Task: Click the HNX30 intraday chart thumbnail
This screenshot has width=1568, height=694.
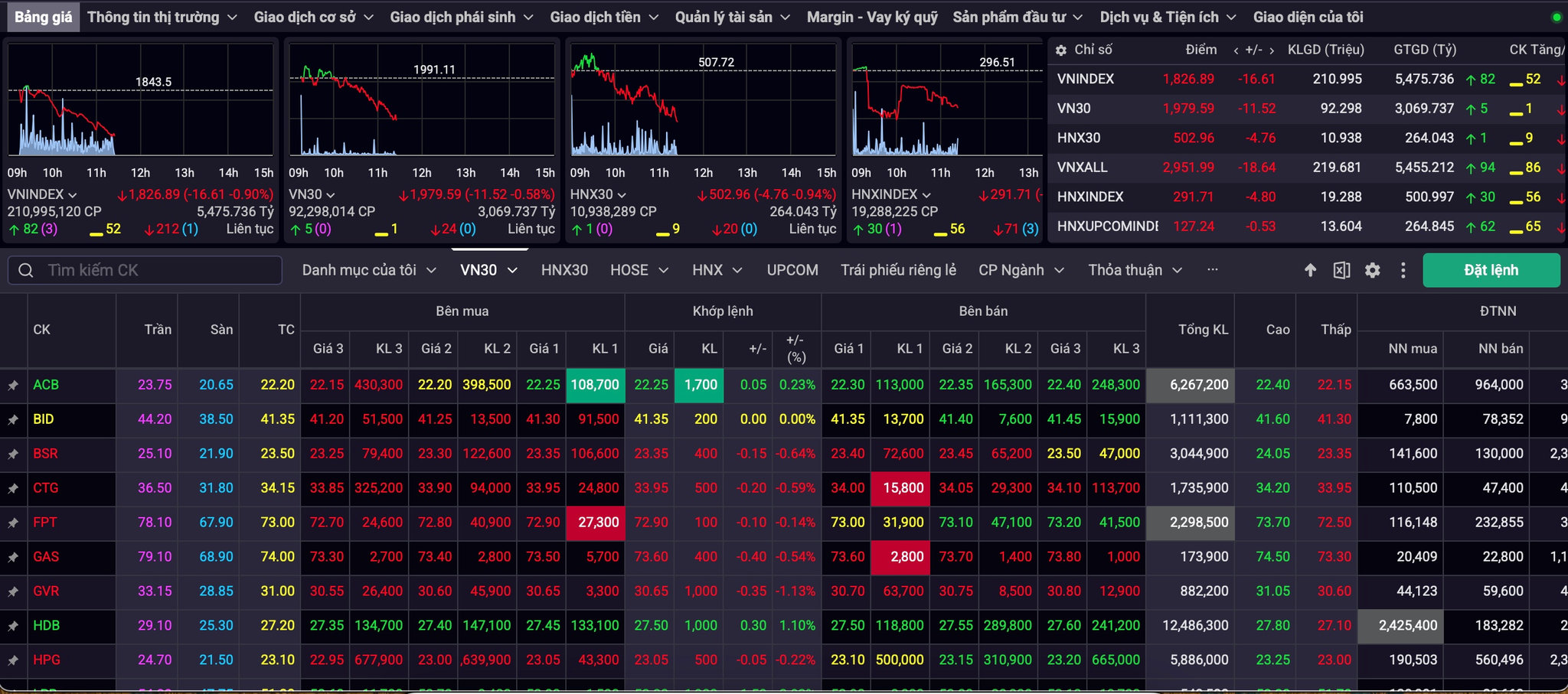Action: (x=703, y=99)
